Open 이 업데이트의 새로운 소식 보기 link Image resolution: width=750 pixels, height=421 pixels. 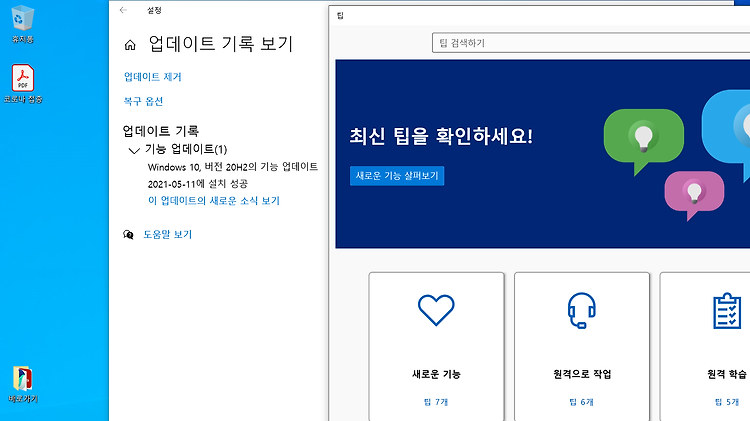point(214,201)
